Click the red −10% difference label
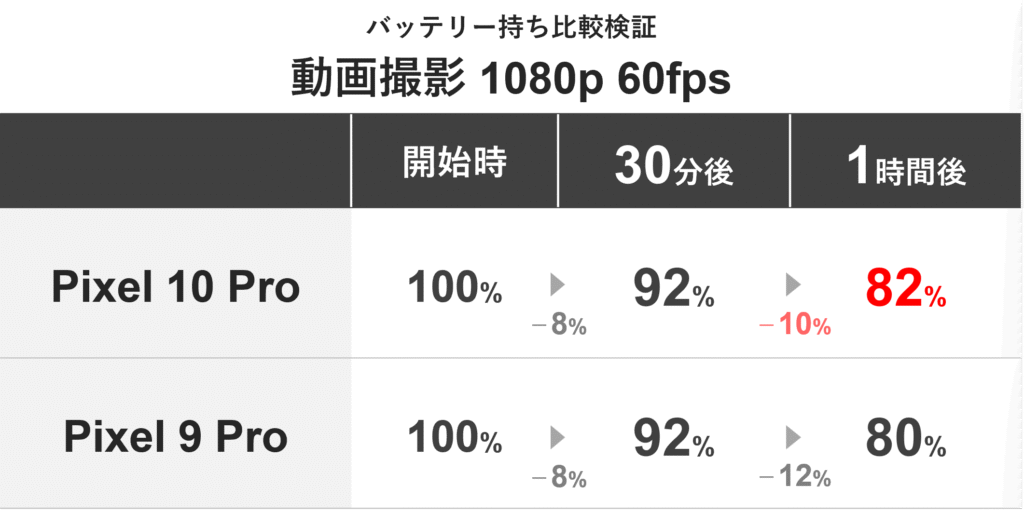Image resolution: width=1024 pixels, height=513 pixels. (795, 327)
